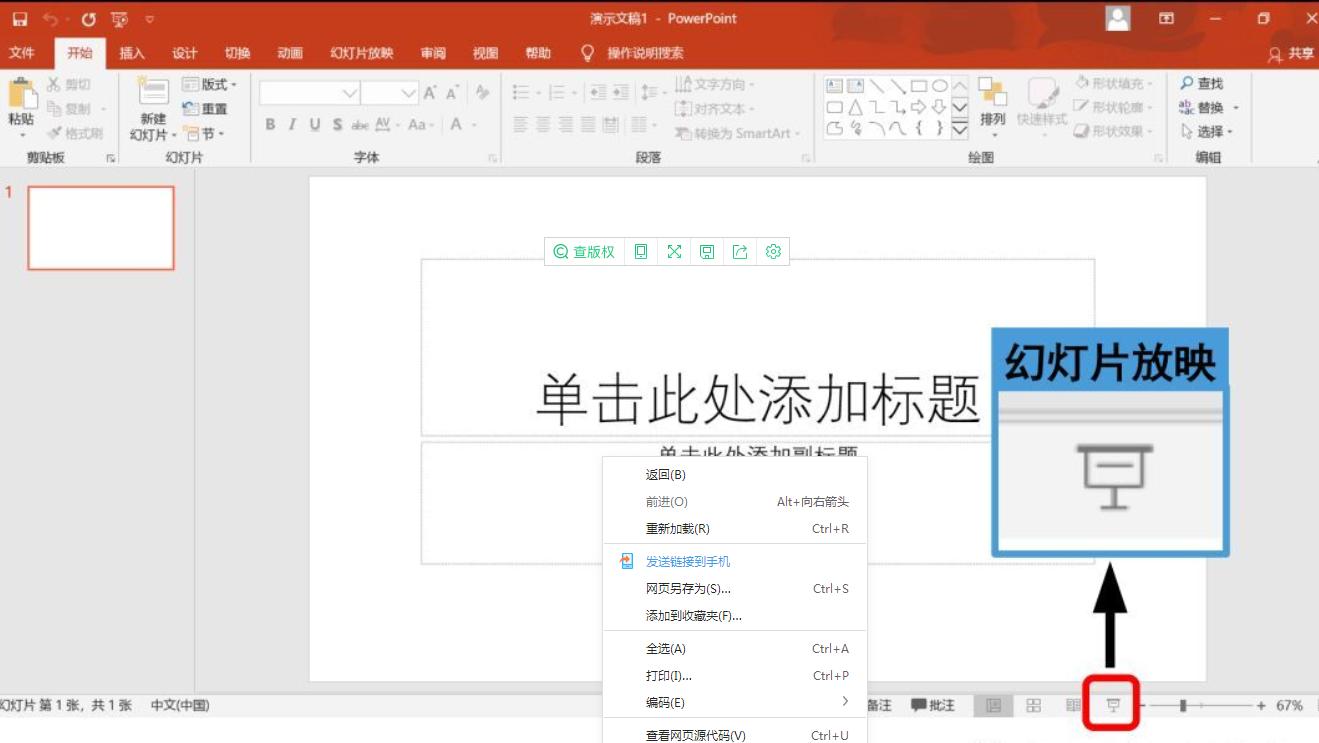The width and height of the screenshot is (1319, 743).
Task: Switch to slide sorter view icon
Action: pyautogui.click(x=1031, y=705)
